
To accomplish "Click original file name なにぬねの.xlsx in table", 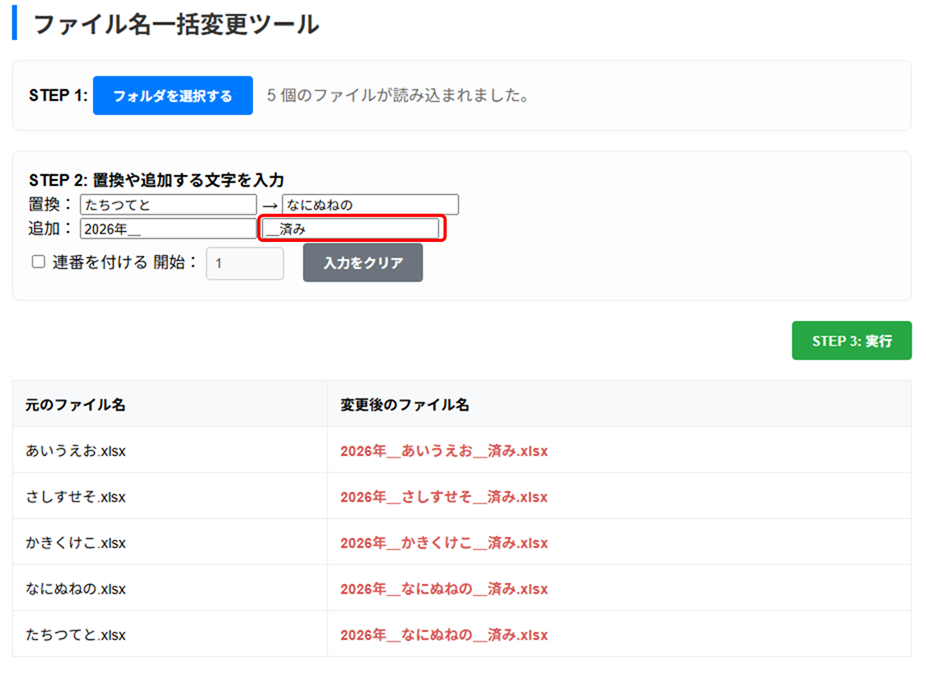I will [76, 589].
